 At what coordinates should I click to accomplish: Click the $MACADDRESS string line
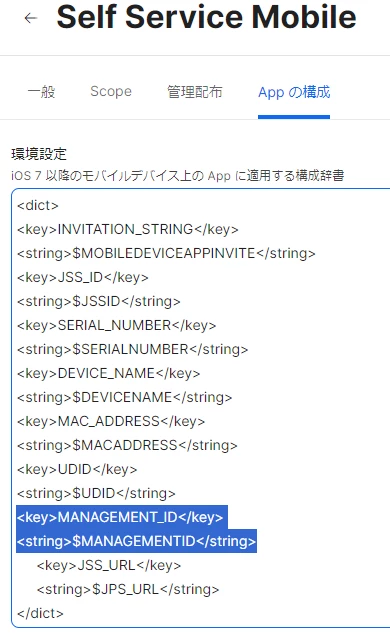[x=127, y=445]
